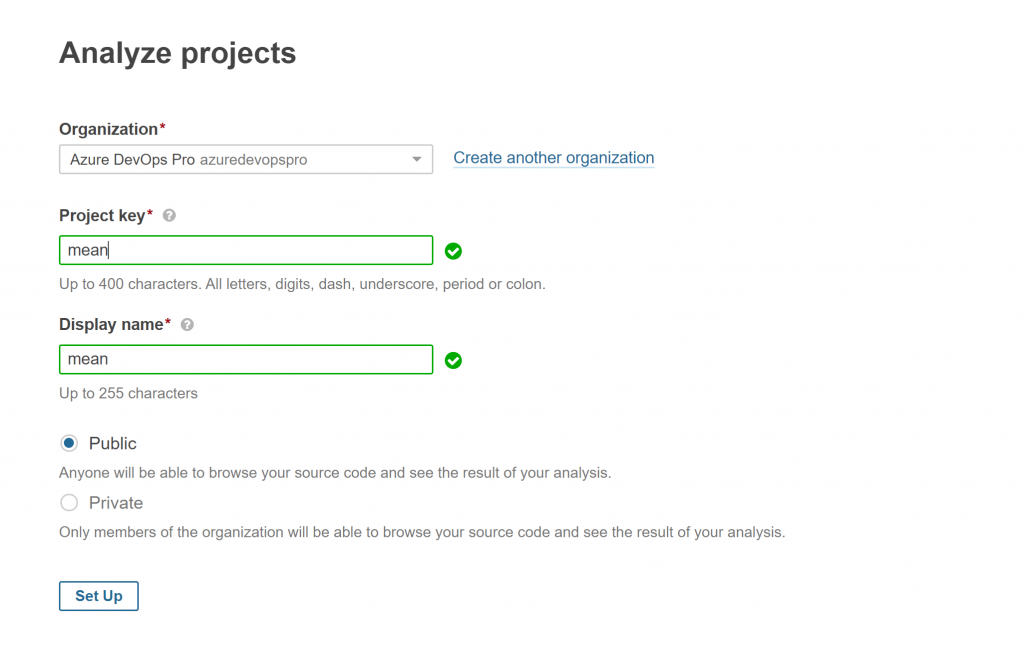Click the 'Create another organization' link
Image resolution: width=1024 pixels, height=662 pixels.
click(553, 157)
